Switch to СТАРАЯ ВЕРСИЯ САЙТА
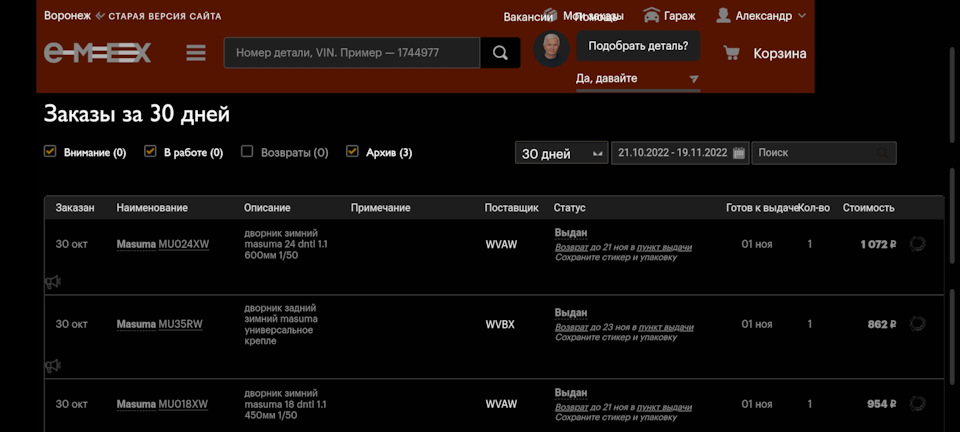 pos(165,16)
